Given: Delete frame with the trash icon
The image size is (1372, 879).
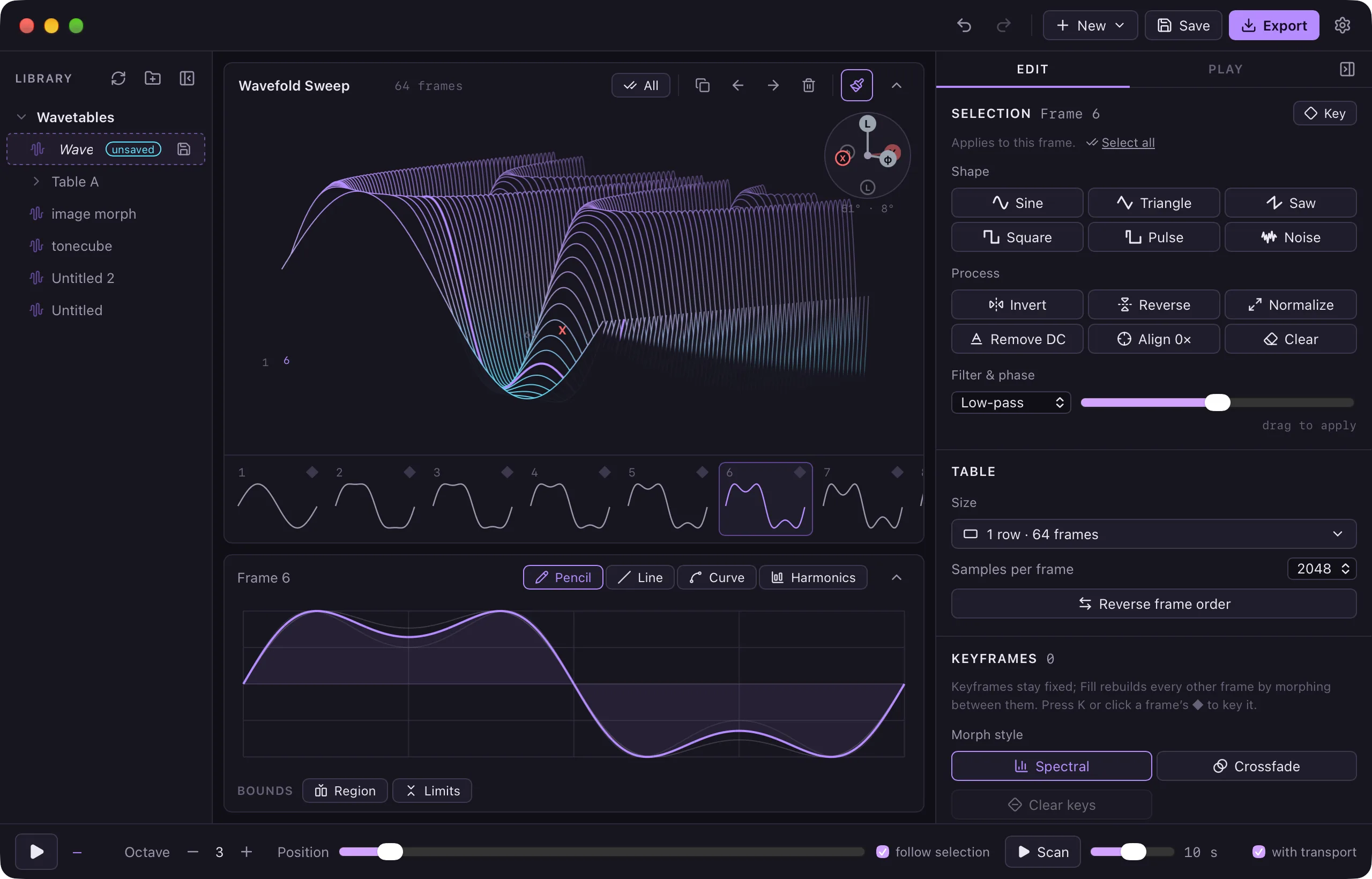Looking at the screenshot, I should pos(809,86).
